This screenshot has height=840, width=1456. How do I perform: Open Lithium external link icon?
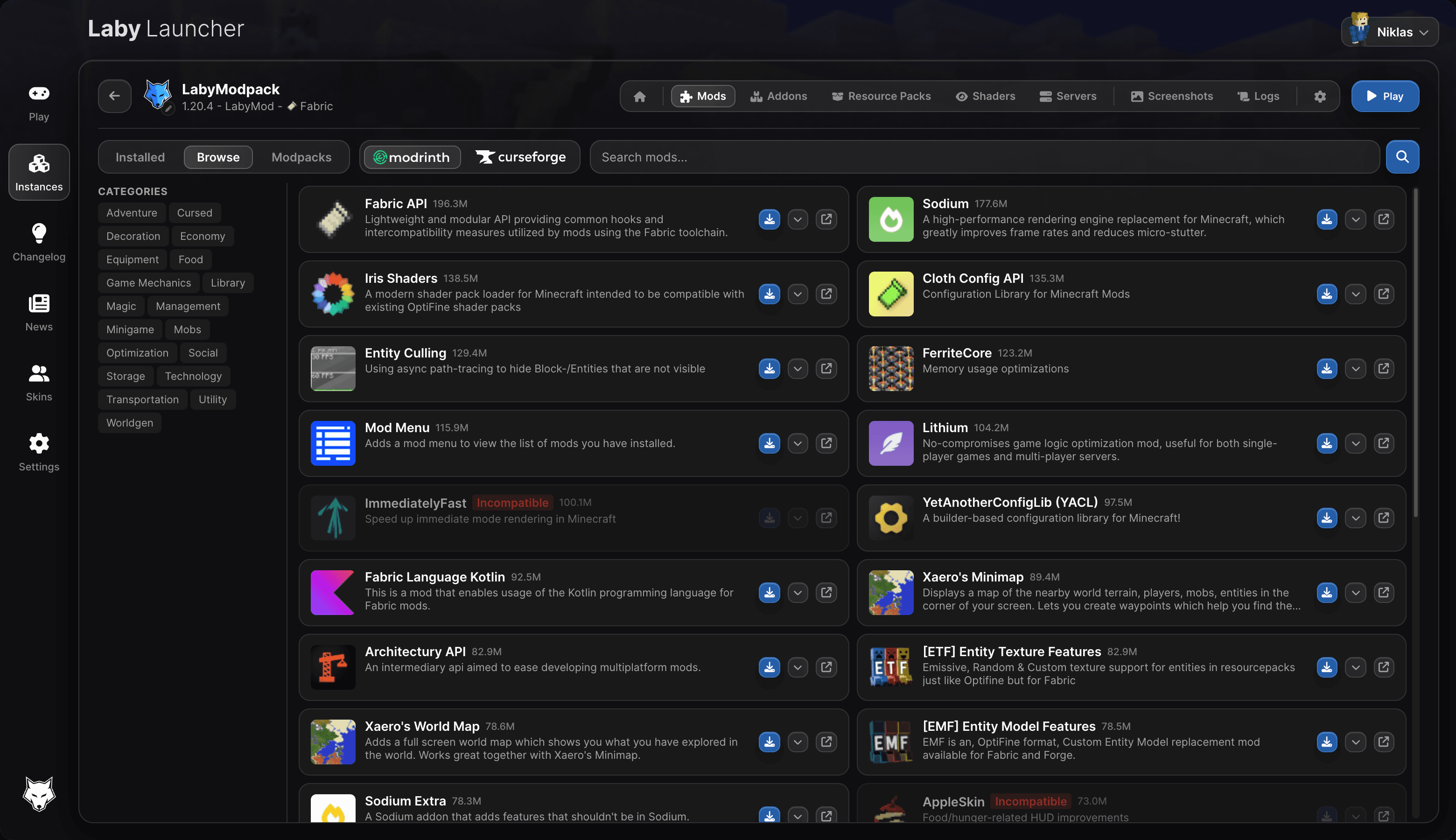[x=1383, y=443]
